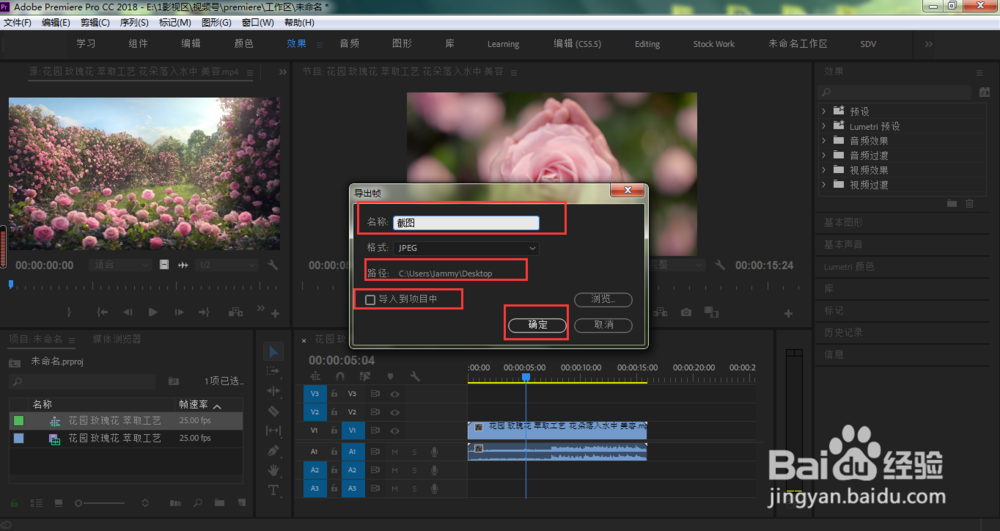Open timeline display settings wrench

[x=415, y=376]
